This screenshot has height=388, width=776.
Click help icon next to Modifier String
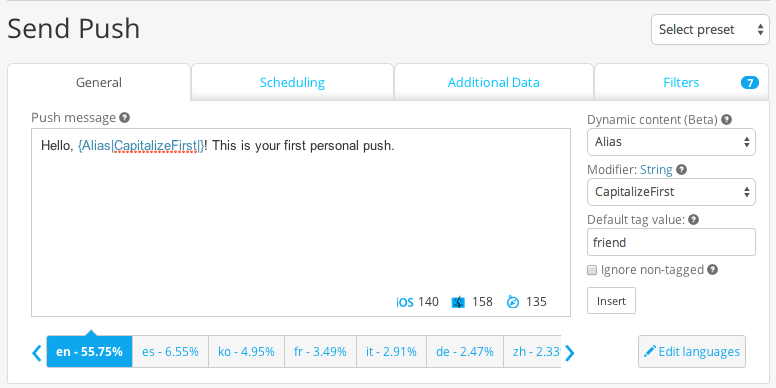click(x=681, y=170)
